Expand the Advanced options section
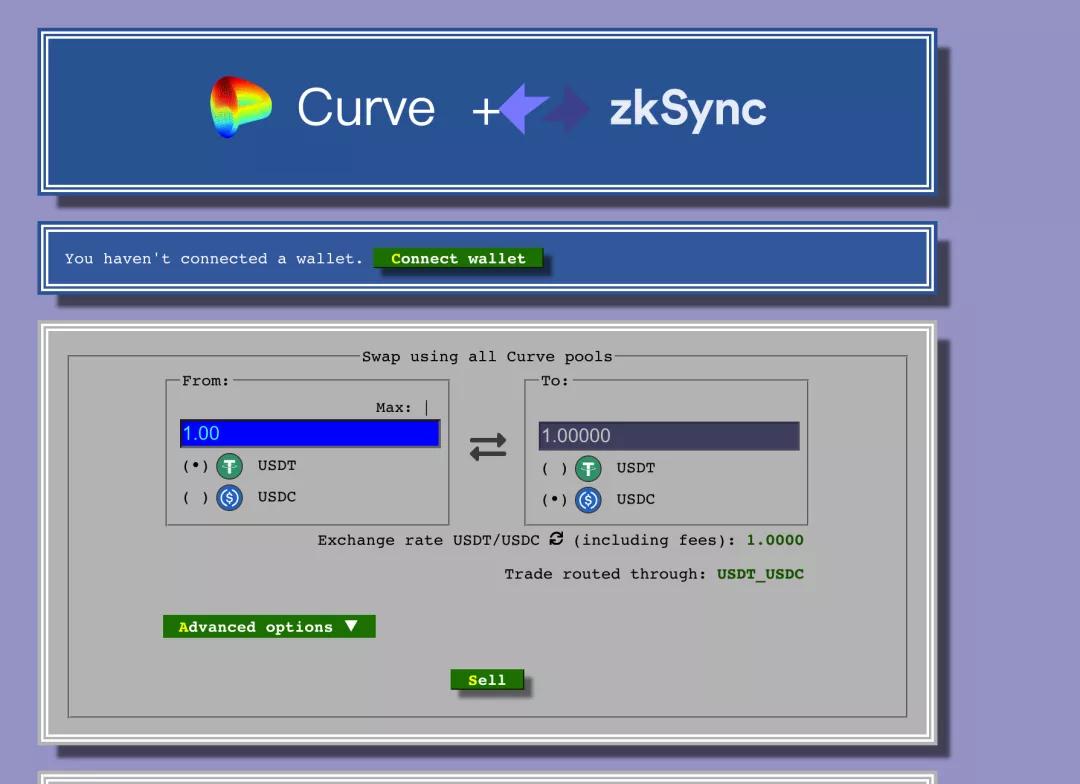Viewport: 1080px width, 784px height. coord(269,627)
